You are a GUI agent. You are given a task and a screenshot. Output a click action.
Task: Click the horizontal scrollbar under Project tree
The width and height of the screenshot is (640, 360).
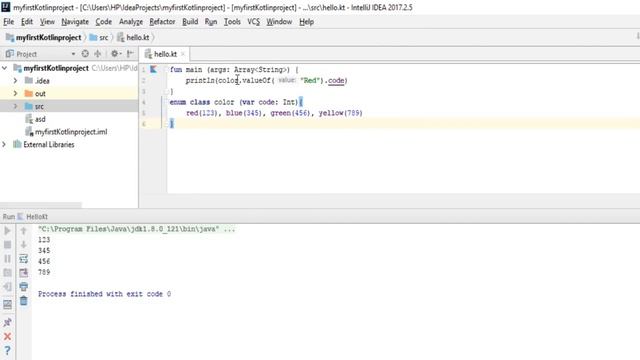tap(41, 205)
